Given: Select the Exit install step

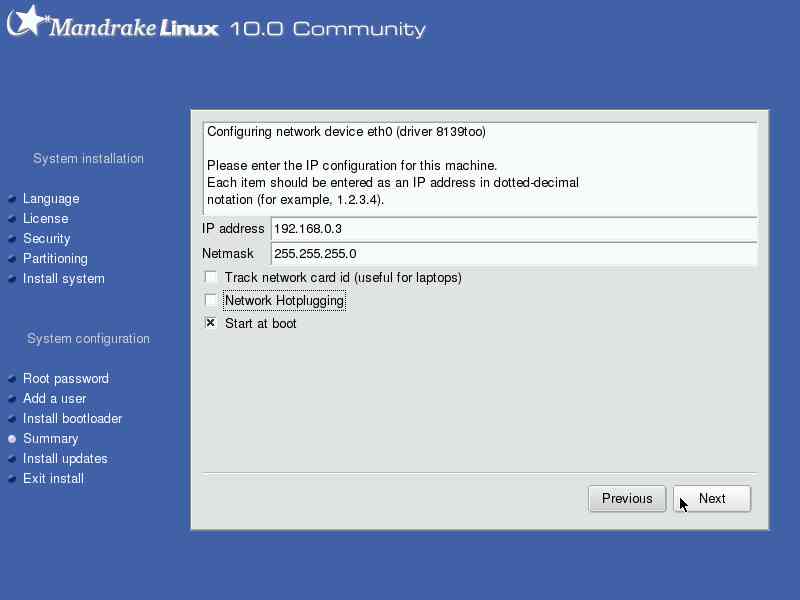Looking at the screenshot, I should 53,479.
